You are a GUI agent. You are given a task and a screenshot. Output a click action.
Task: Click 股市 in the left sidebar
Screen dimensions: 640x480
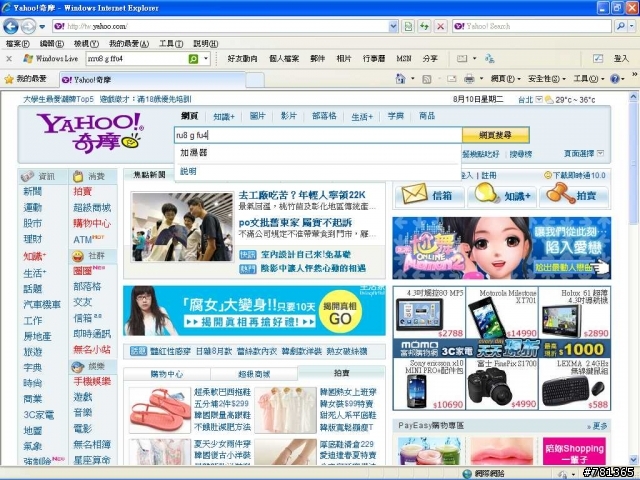click(33, 223)
